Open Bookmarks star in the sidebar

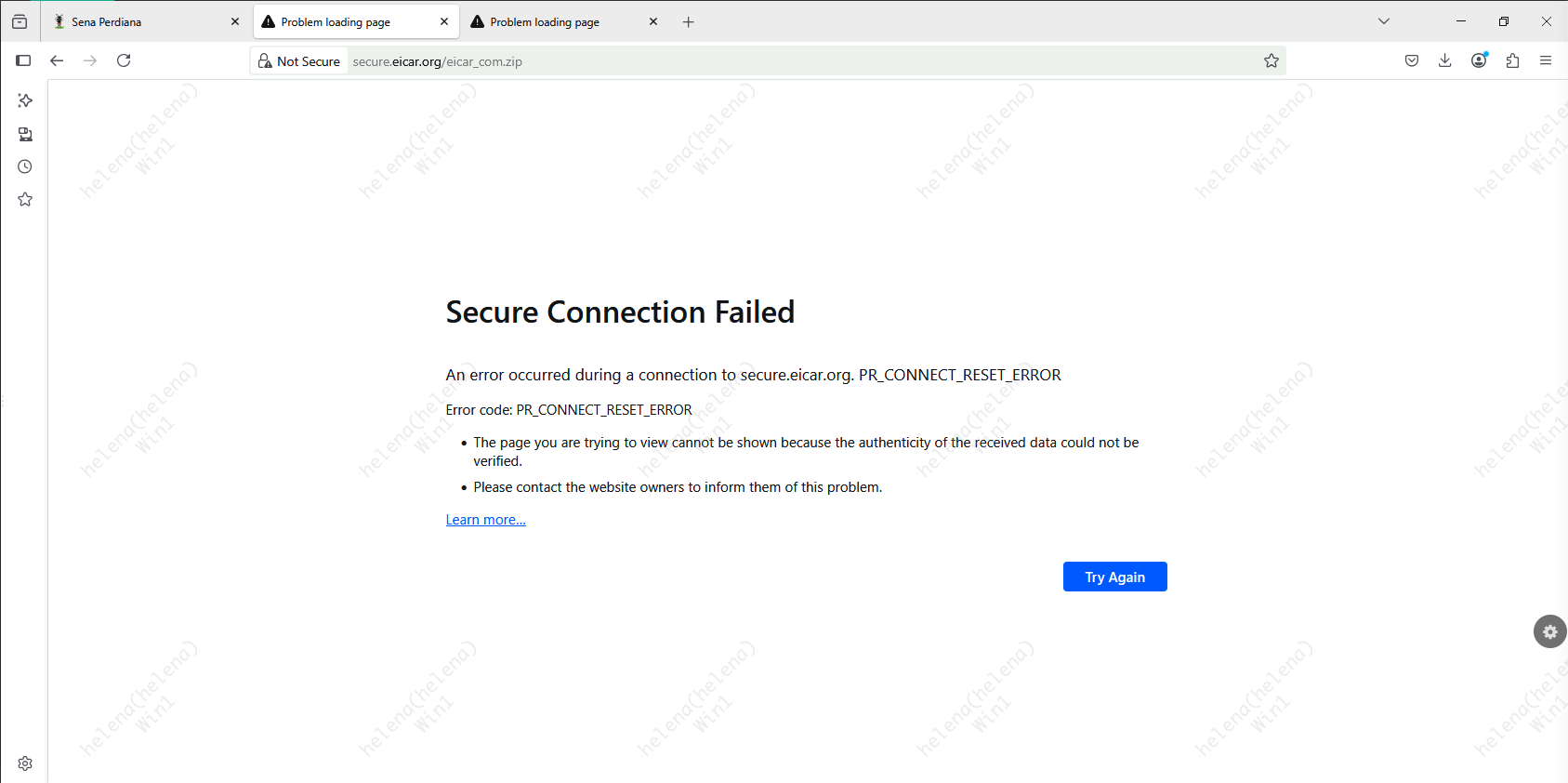coord(25,200)
